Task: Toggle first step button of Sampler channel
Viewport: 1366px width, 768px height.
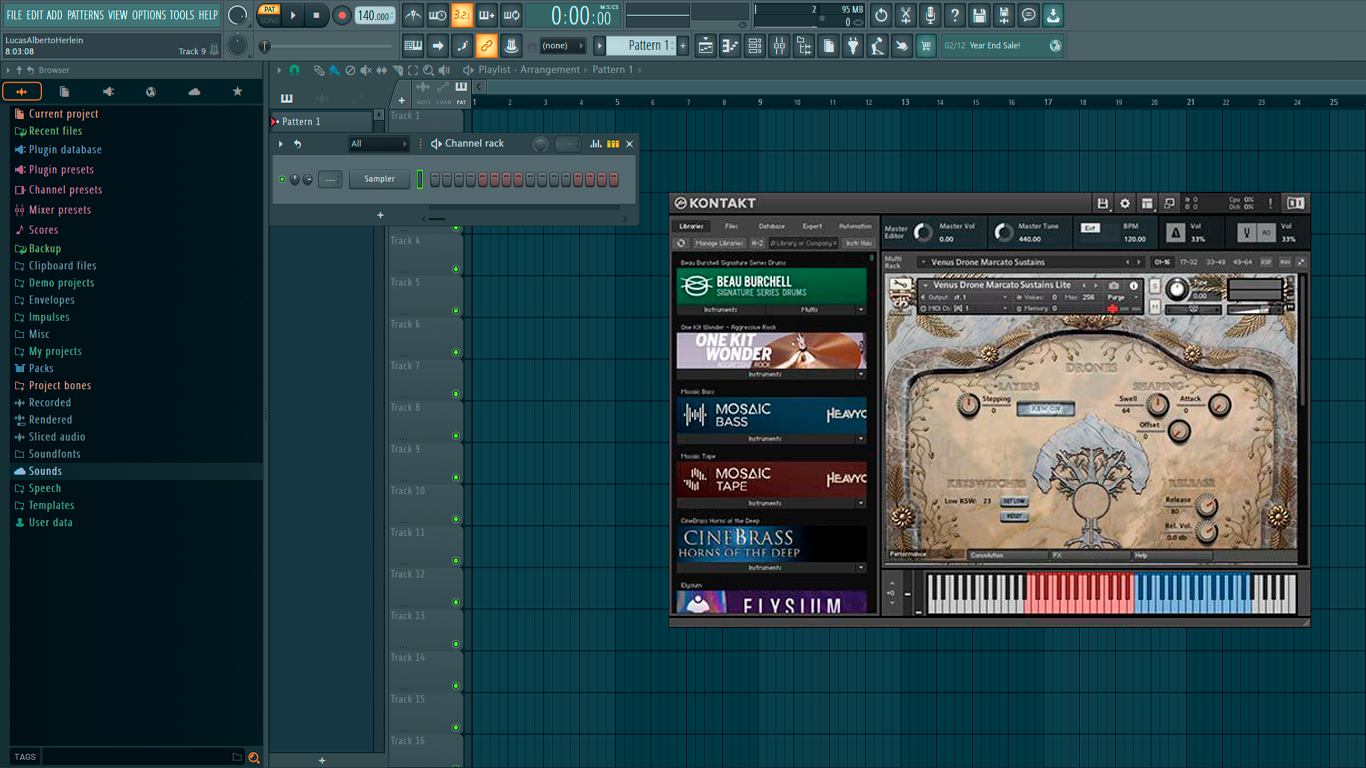Action: point(435,179)
